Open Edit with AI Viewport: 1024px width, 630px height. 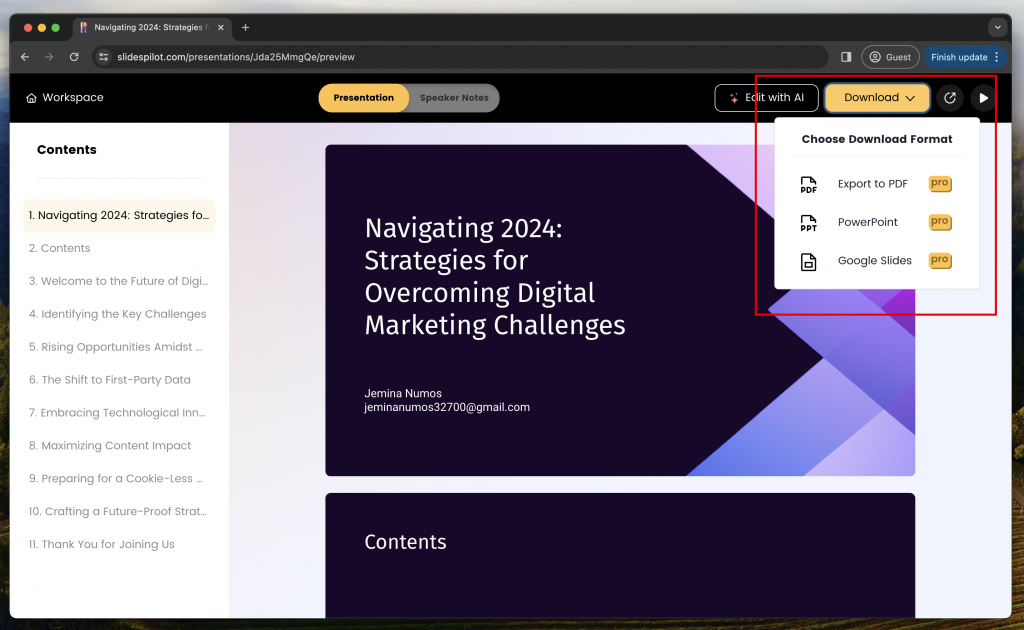coord(766,98)
